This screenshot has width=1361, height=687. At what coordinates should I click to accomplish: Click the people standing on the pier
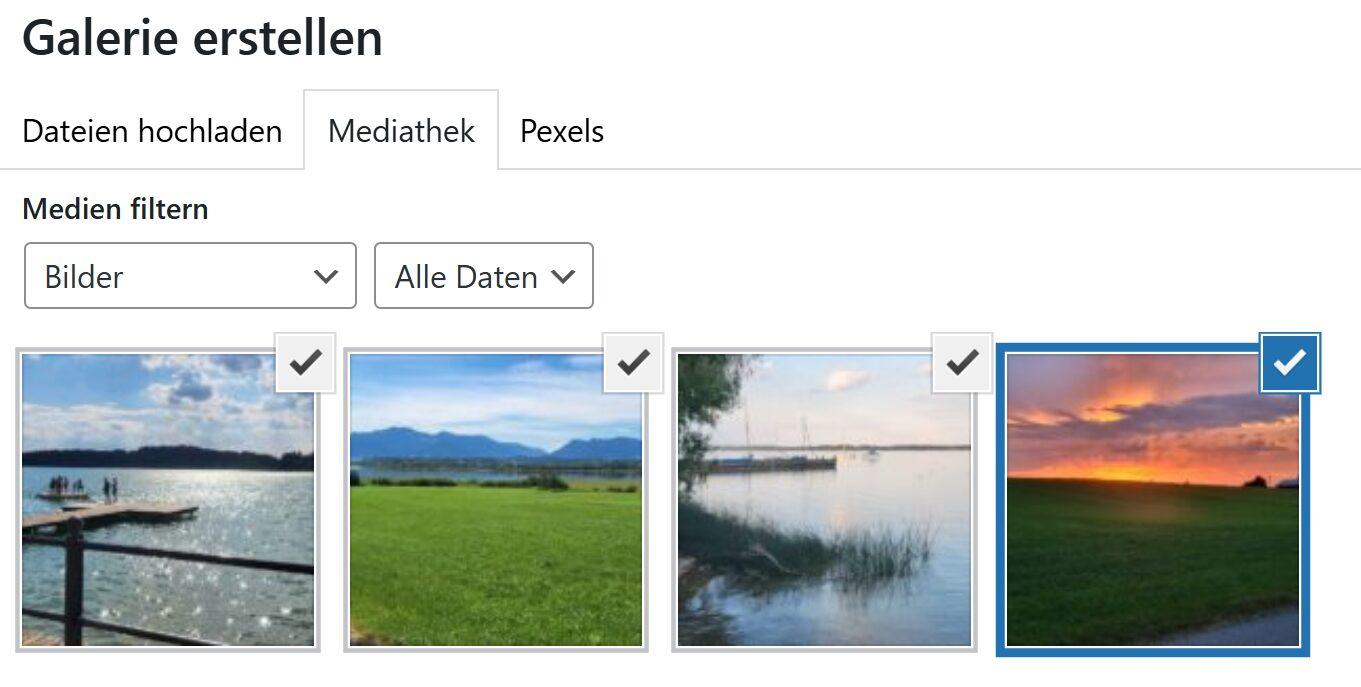82,487
